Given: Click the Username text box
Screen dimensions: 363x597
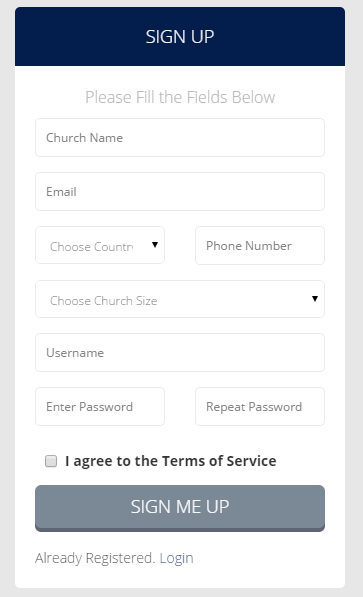Looking at the screenshot, I should (180, 353).
